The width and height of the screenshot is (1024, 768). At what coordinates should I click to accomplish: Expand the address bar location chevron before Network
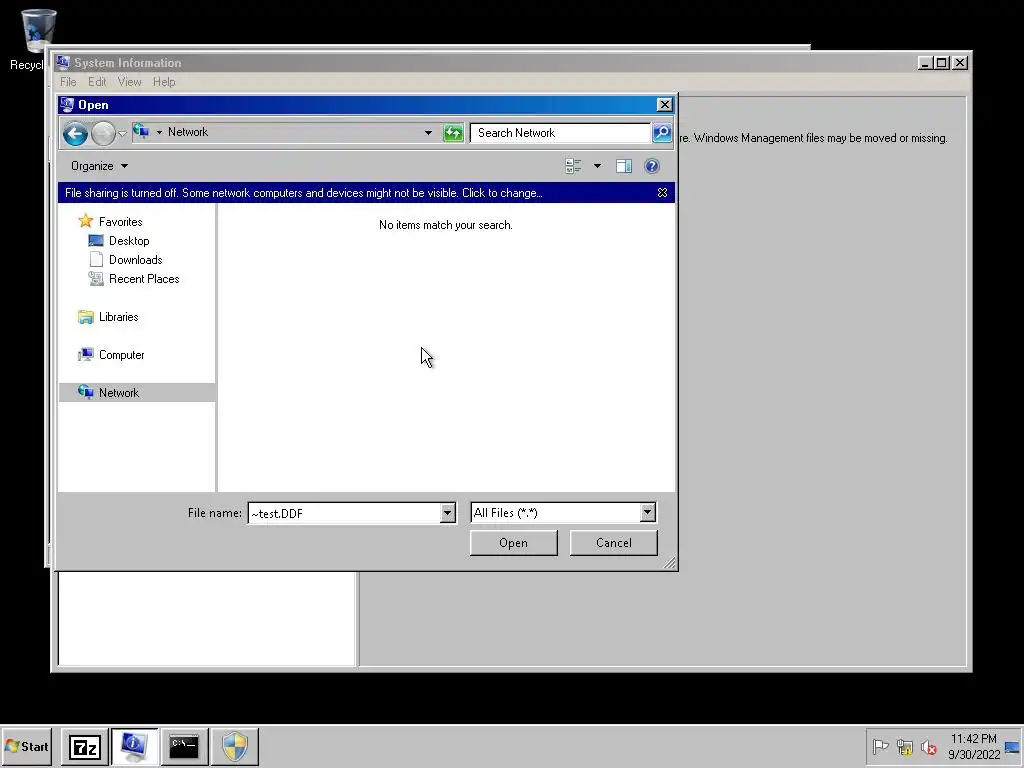point(159,133)
